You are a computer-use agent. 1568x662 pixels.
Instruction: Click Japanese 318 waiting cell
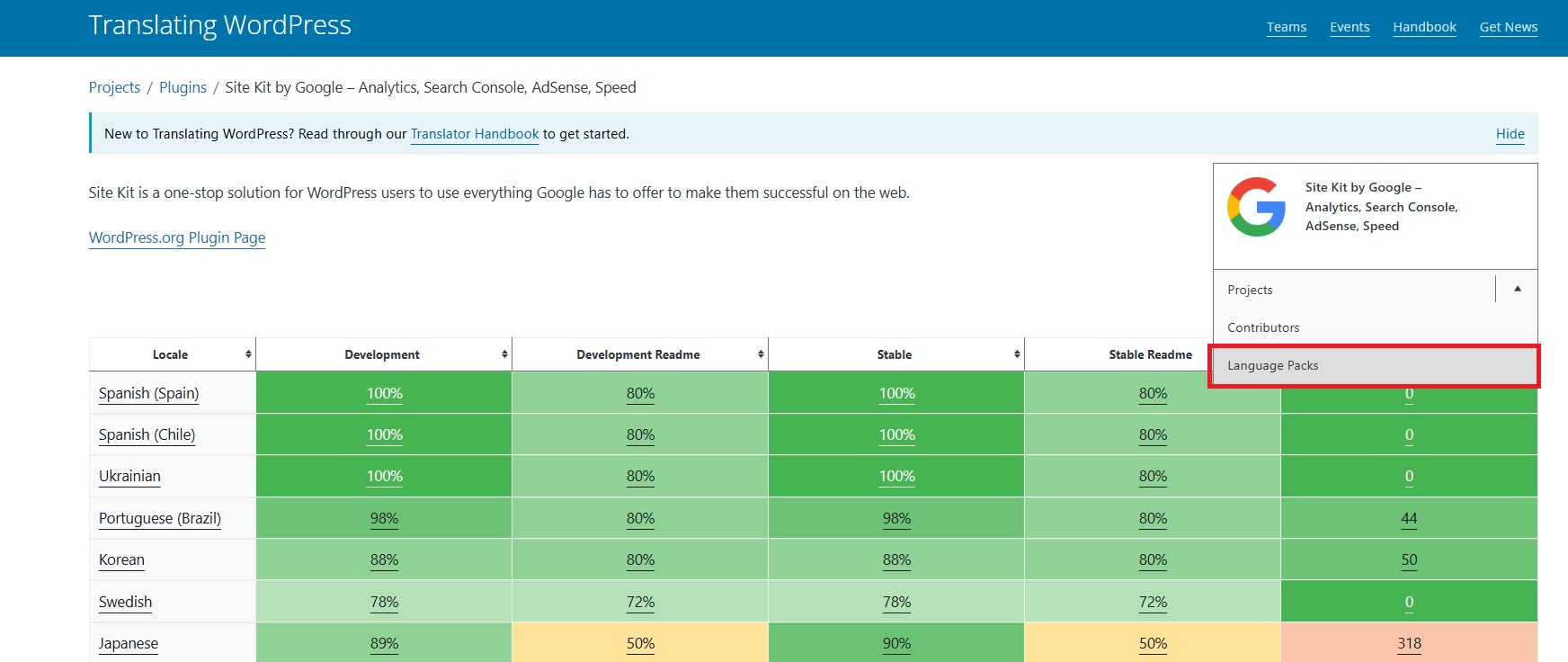[x=1409, y=643]
